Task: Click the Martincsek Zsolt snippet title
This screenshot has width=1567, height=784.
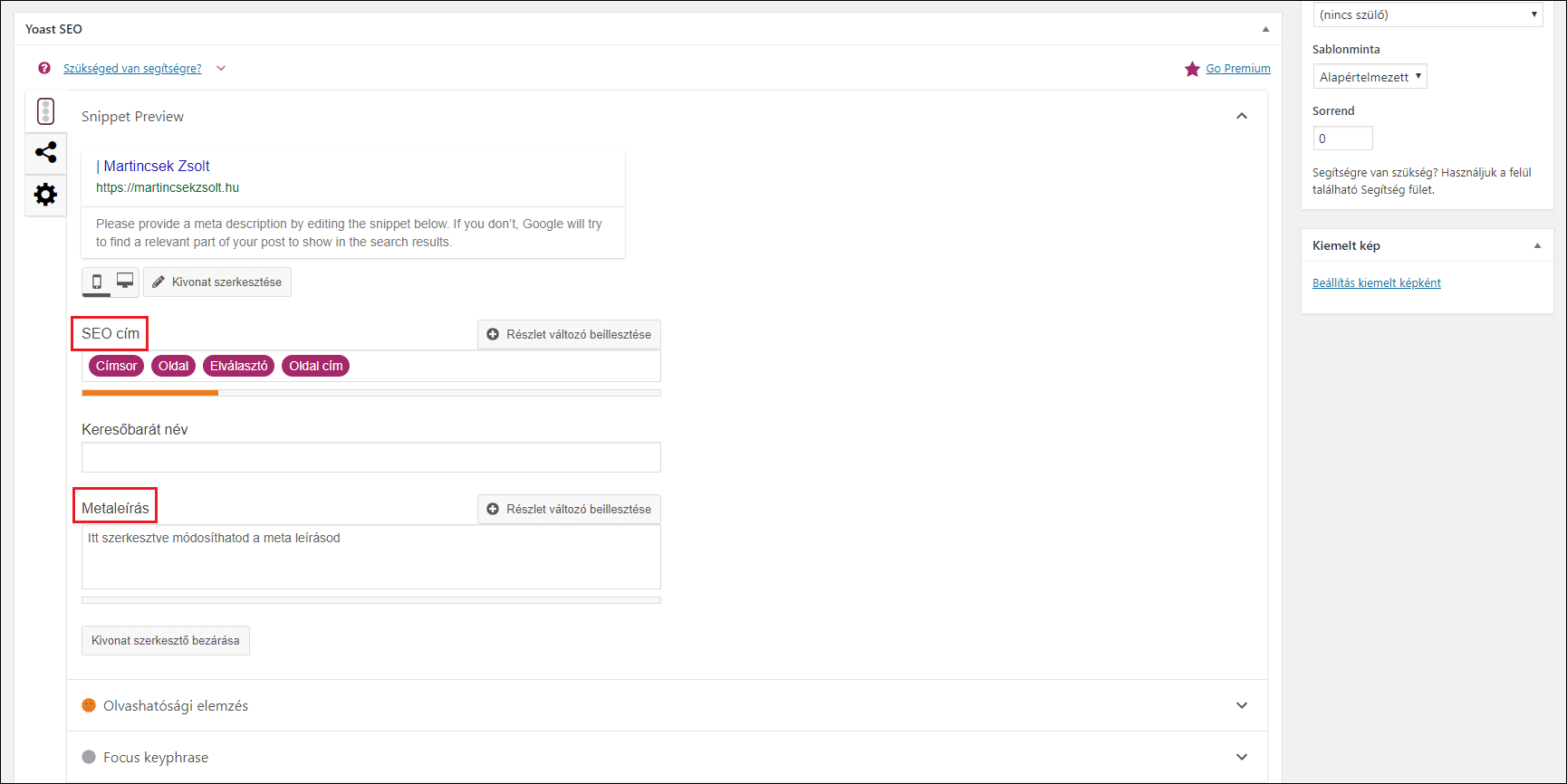Action: click(x=153, y=166)
